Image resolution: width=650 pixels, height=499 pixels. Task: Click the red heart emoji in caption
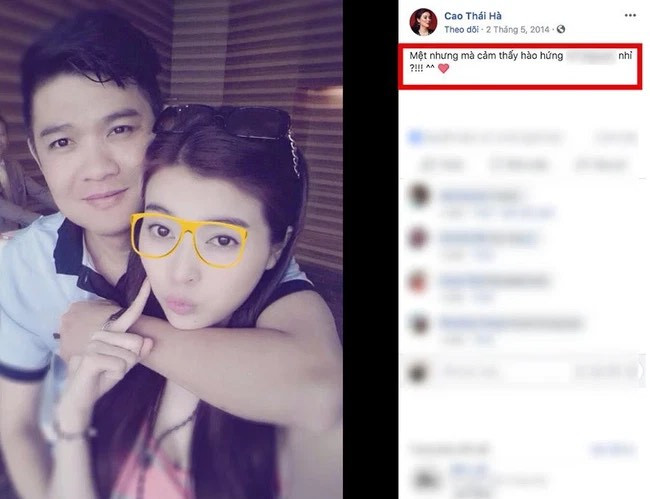pyautogui.click(x=444, y=68)
